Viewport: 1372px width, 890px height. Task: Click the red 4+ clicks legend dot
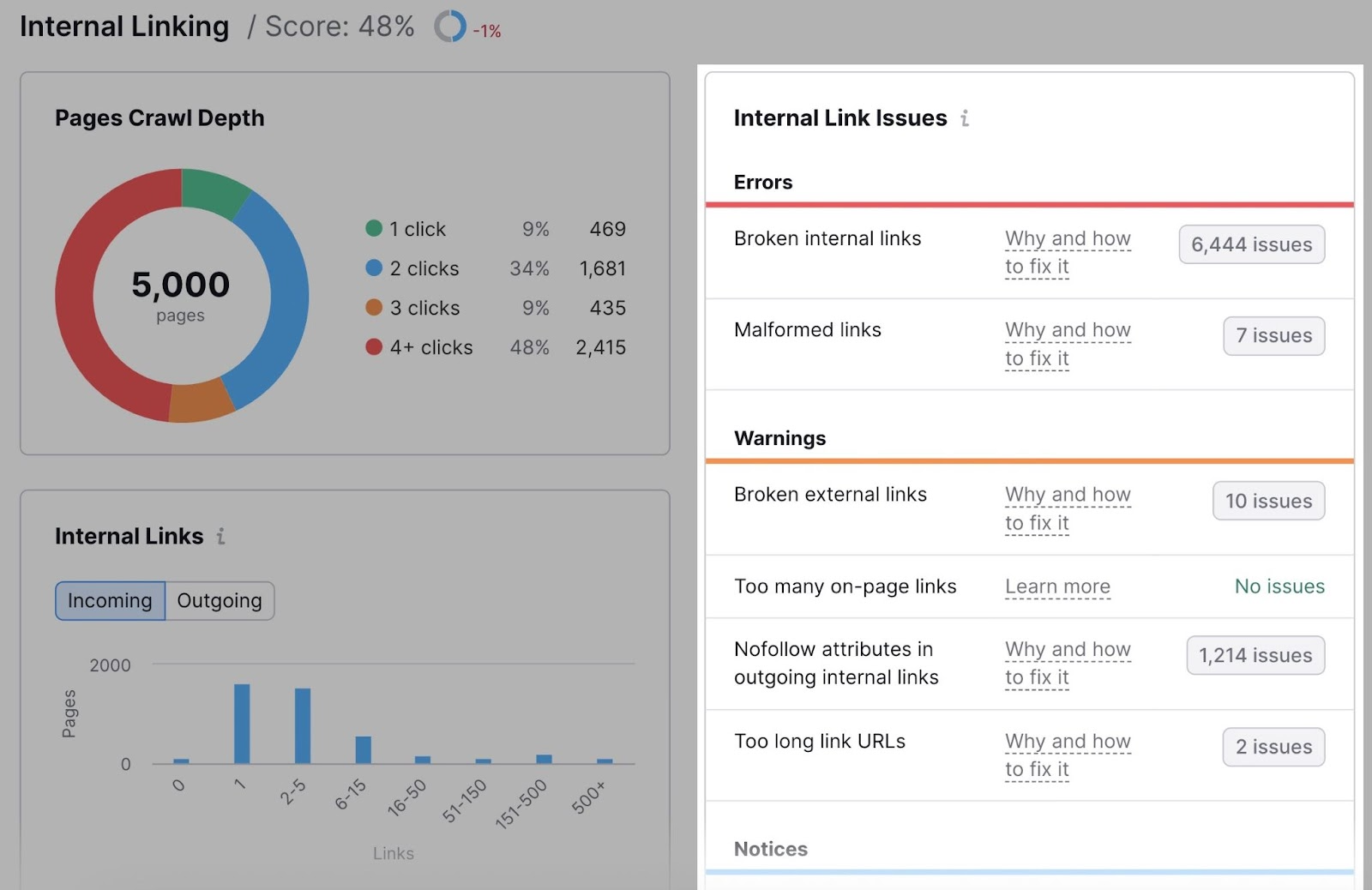tap(374, 346)
